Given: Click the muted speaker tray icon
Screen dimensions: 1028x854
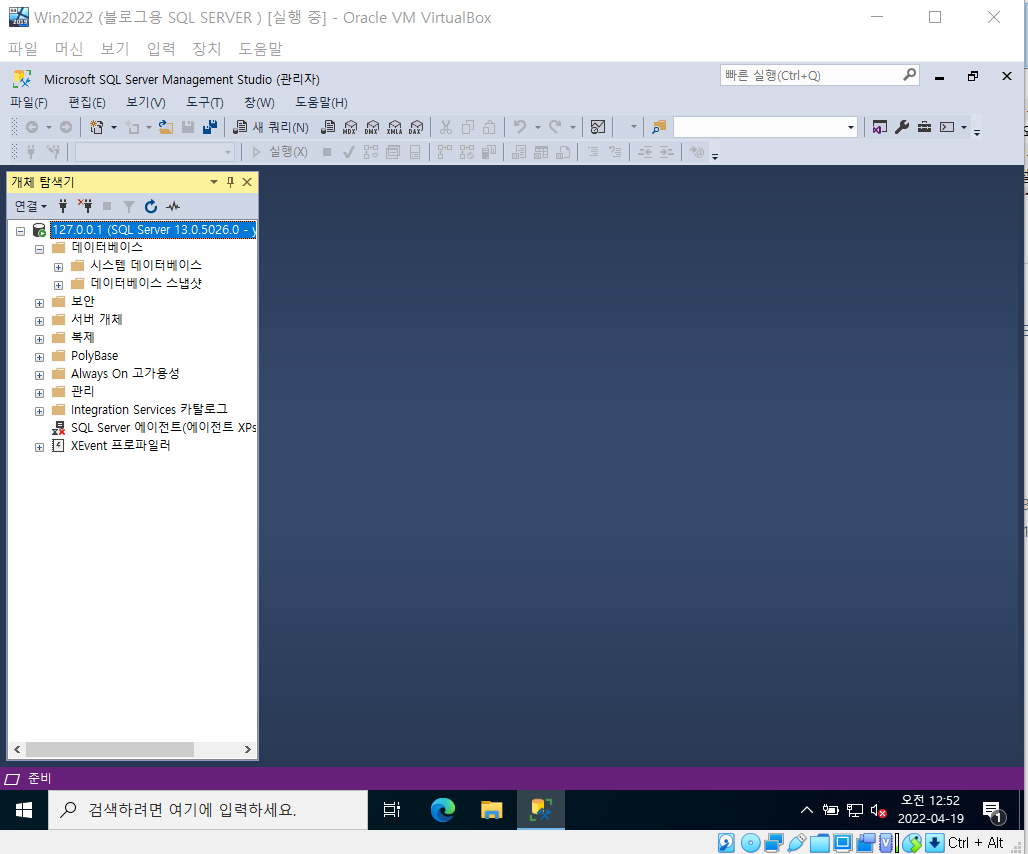Looking at the screenshot, I should 879,811.
